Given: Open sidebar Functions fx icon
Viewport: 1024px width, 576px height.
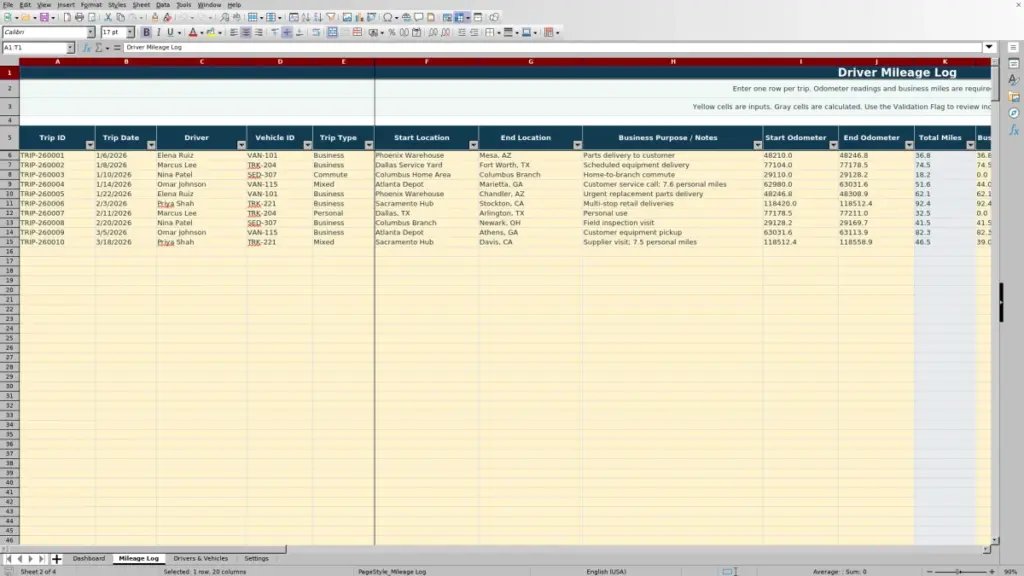Looking at the screenshot, I should 1014,131.
